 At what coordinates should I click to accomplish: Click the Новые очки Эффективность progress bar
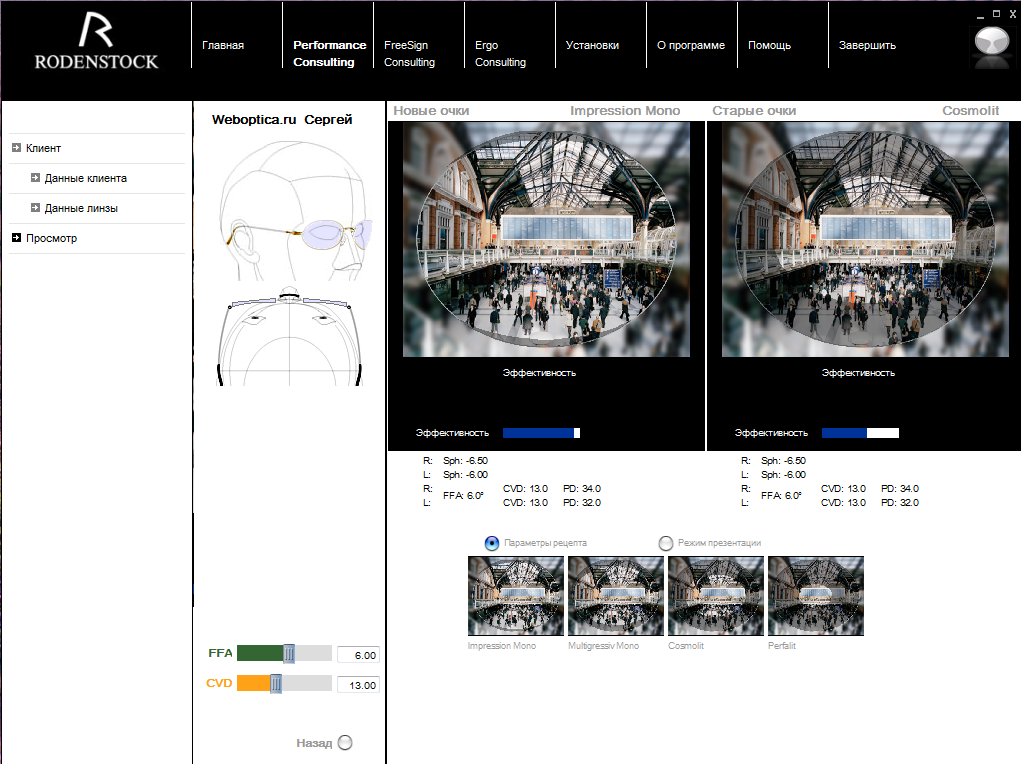click(x=541, y=433)
